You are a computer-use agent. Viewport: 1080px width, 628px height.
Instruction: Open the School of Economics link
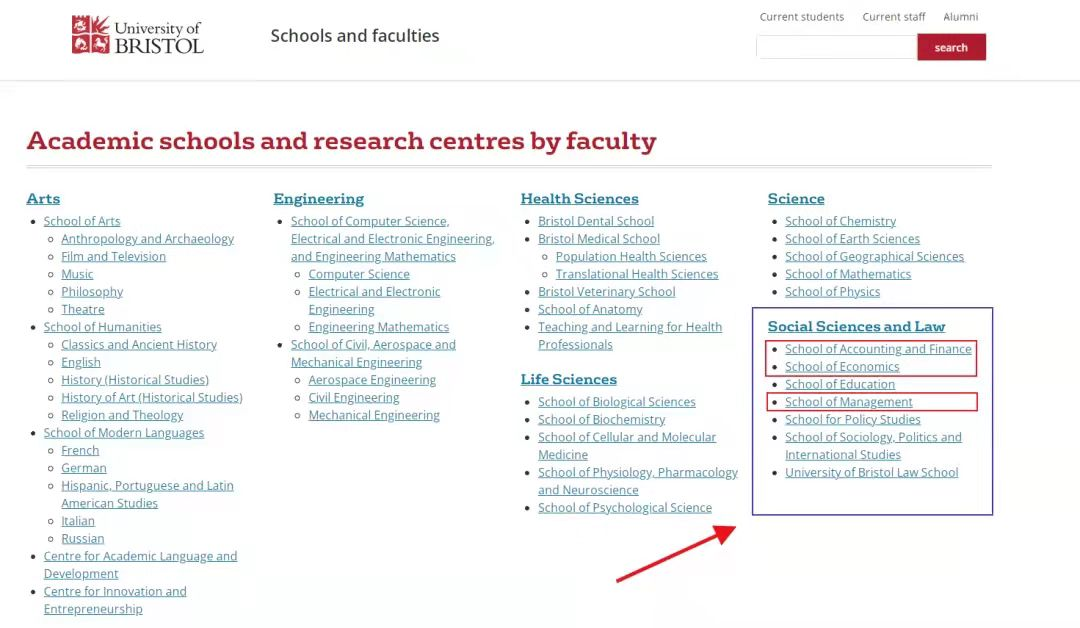842,366
